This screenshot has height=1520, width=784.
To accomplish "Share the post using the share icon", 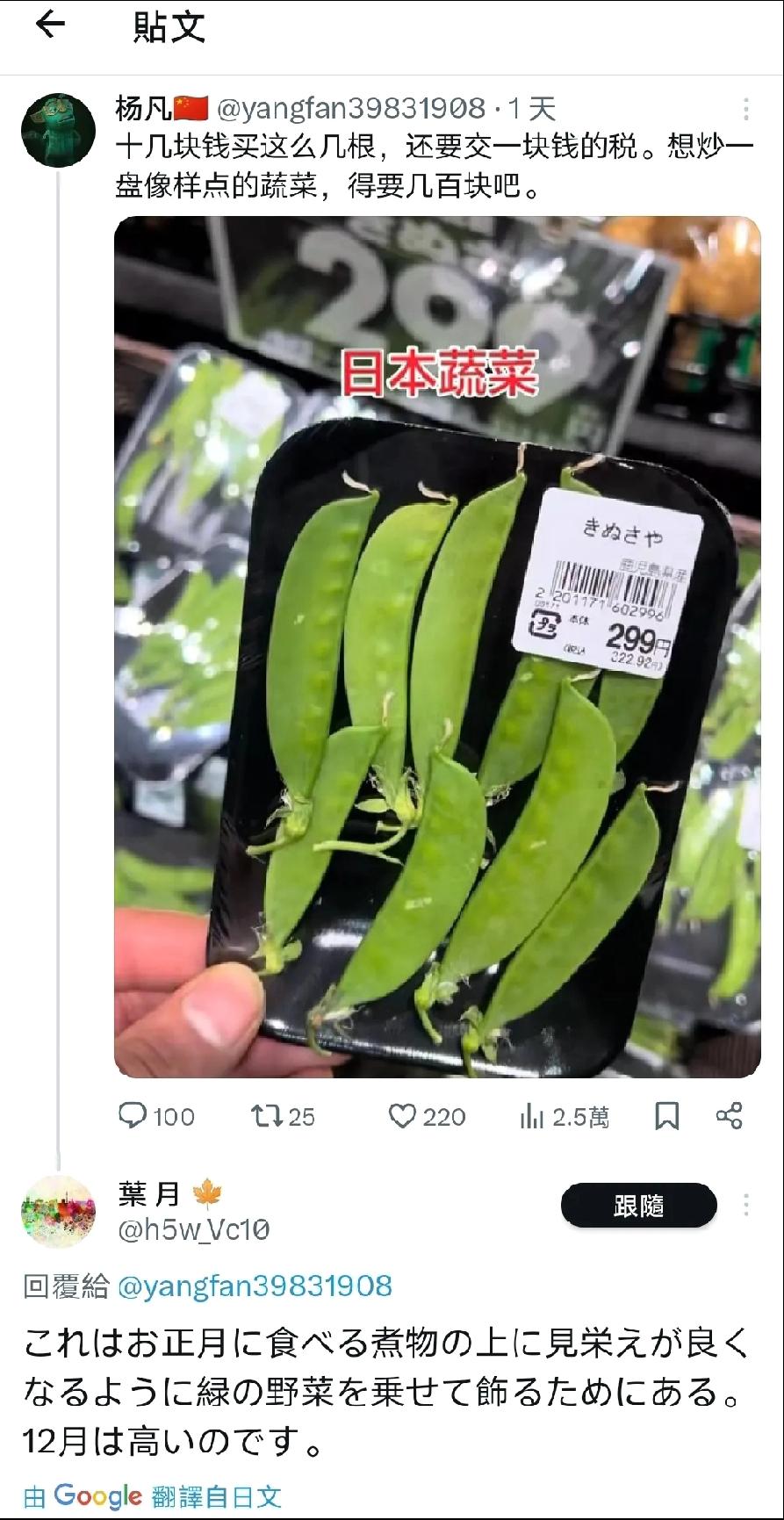I will pyautogui.click(x=730, y=1115).
